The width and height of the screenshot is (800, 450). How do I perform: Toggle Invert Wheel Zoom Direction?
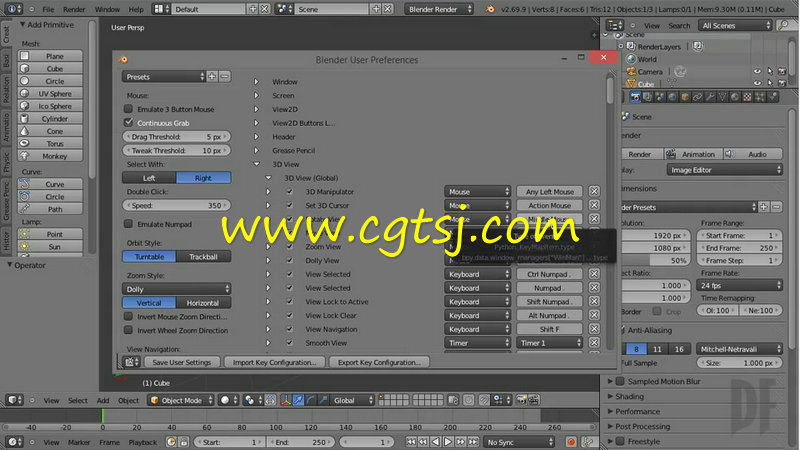click(129, 330)
